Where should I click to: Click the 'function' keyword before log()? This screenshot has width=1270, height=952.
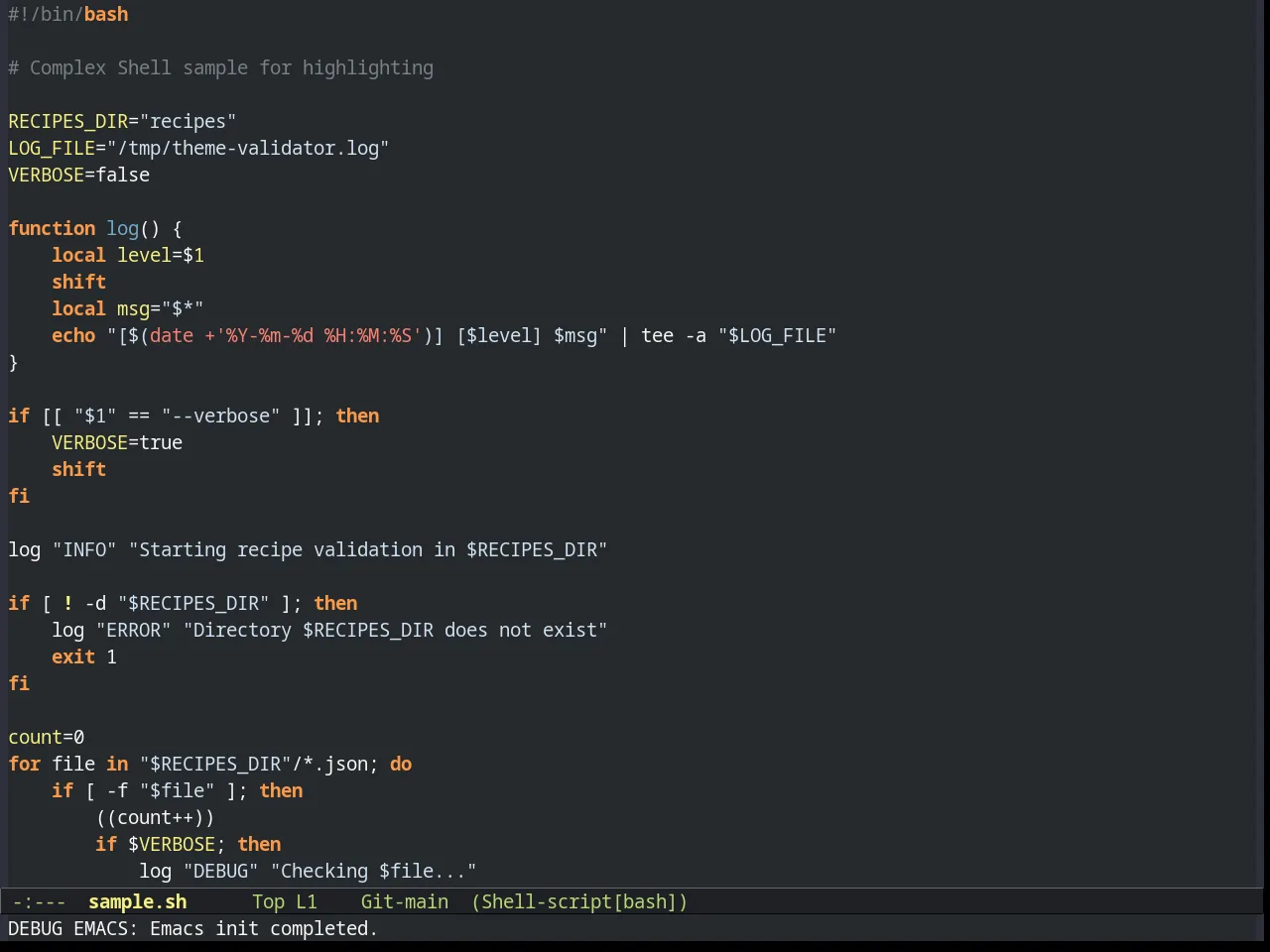(x=52, y=228)
